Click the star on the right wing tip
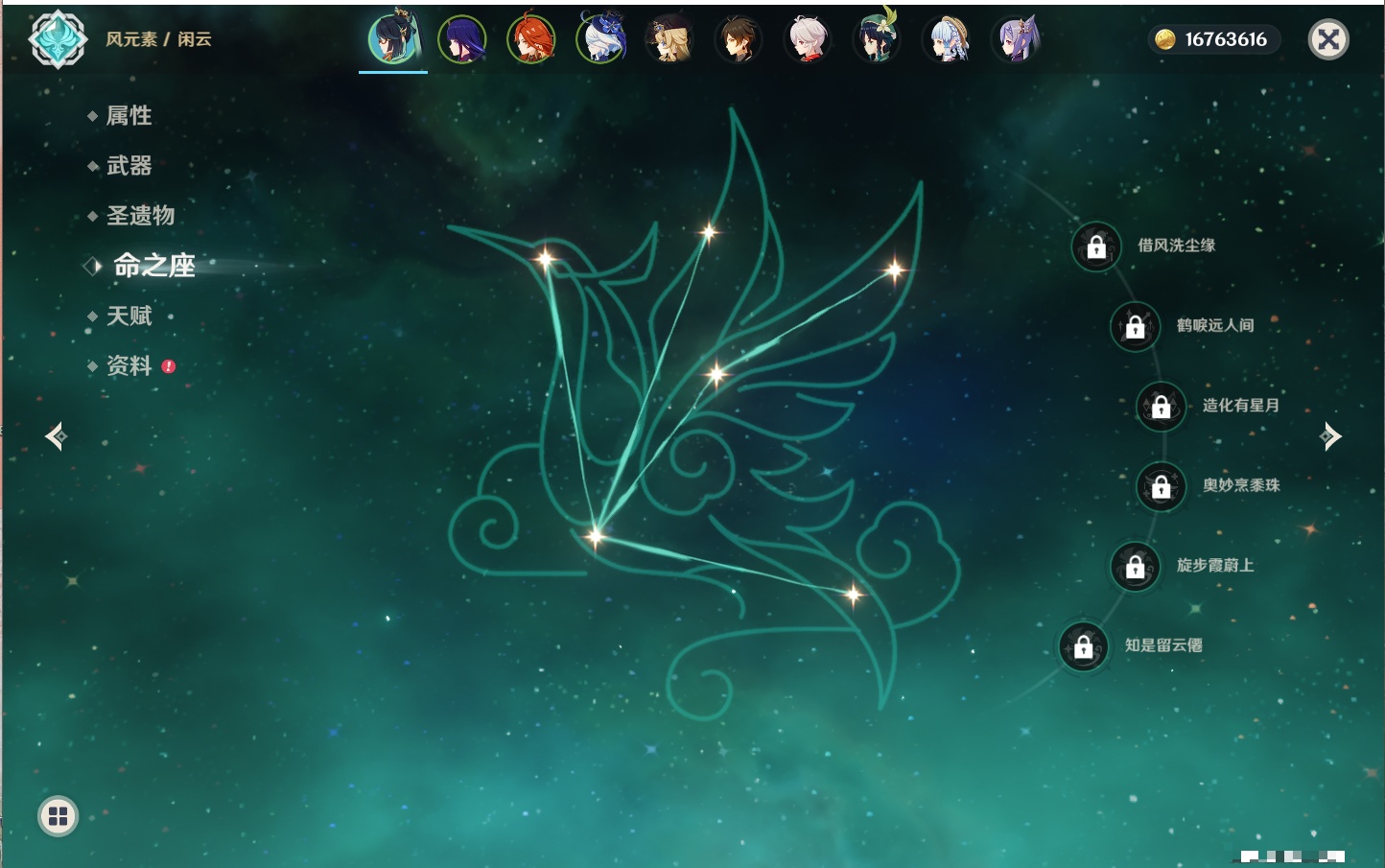 (x=894, y=270)
